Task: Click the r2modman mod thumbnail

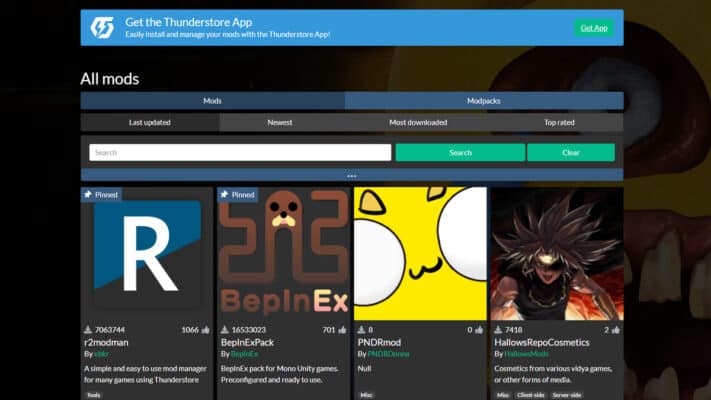Action: coord(147,253)
